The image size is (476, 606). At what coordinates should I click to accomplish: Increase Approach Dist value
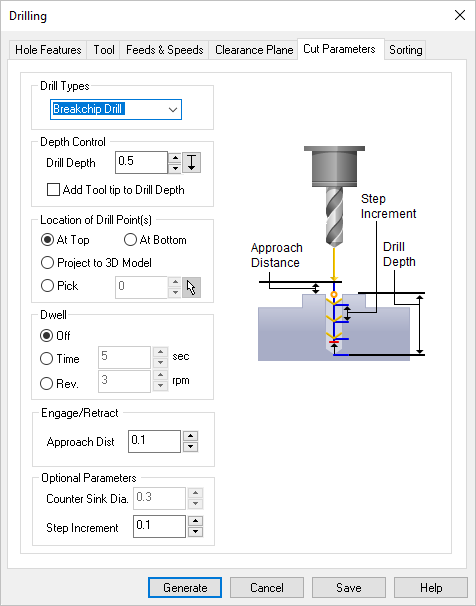click(190, 436)
